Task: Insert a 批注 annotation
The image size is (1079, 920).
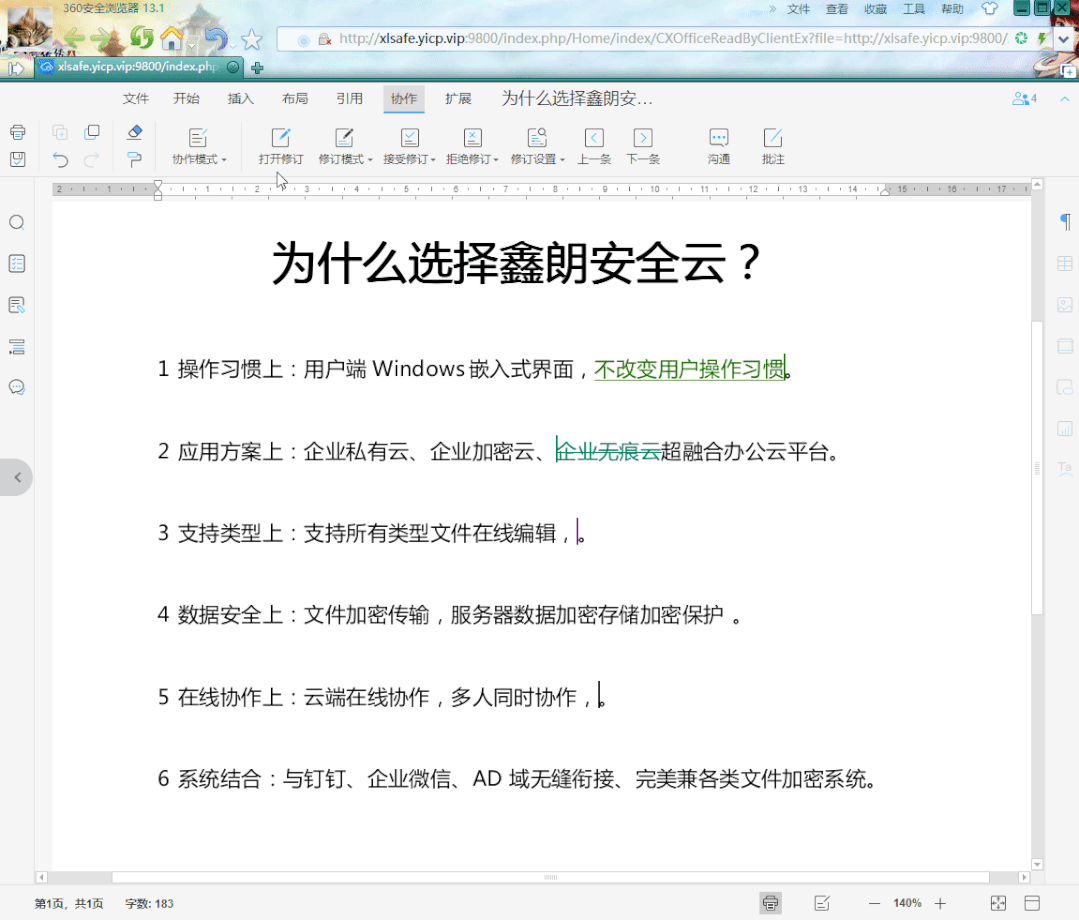Action: coord(772,145)
